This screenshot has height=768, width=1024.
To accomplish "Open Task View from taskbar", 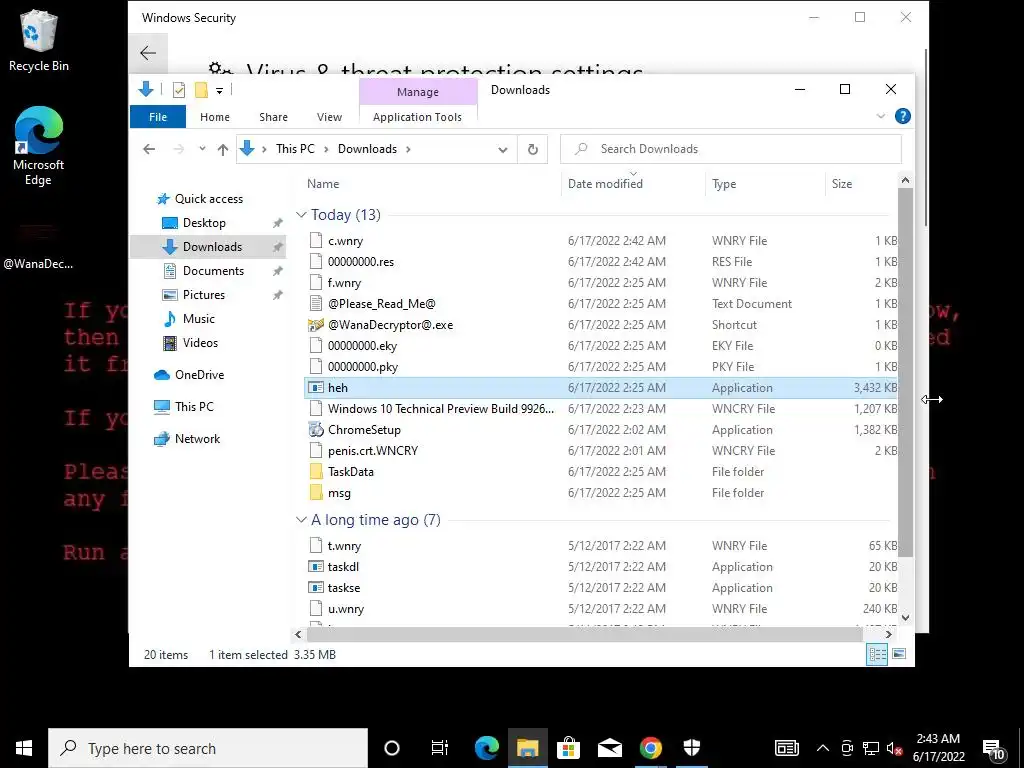I will 440,748.
